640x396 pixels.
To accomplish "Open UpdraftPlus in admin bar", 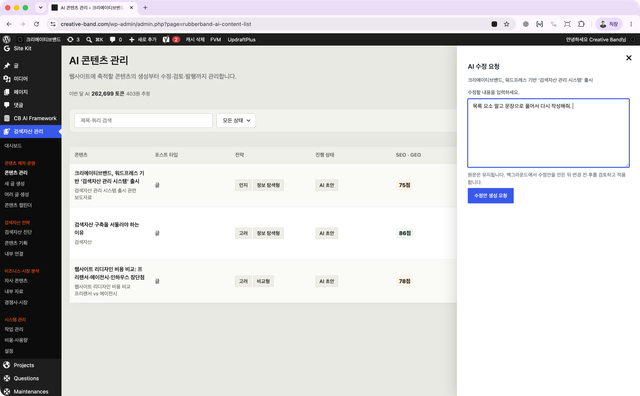I will [x=241, y=40].
